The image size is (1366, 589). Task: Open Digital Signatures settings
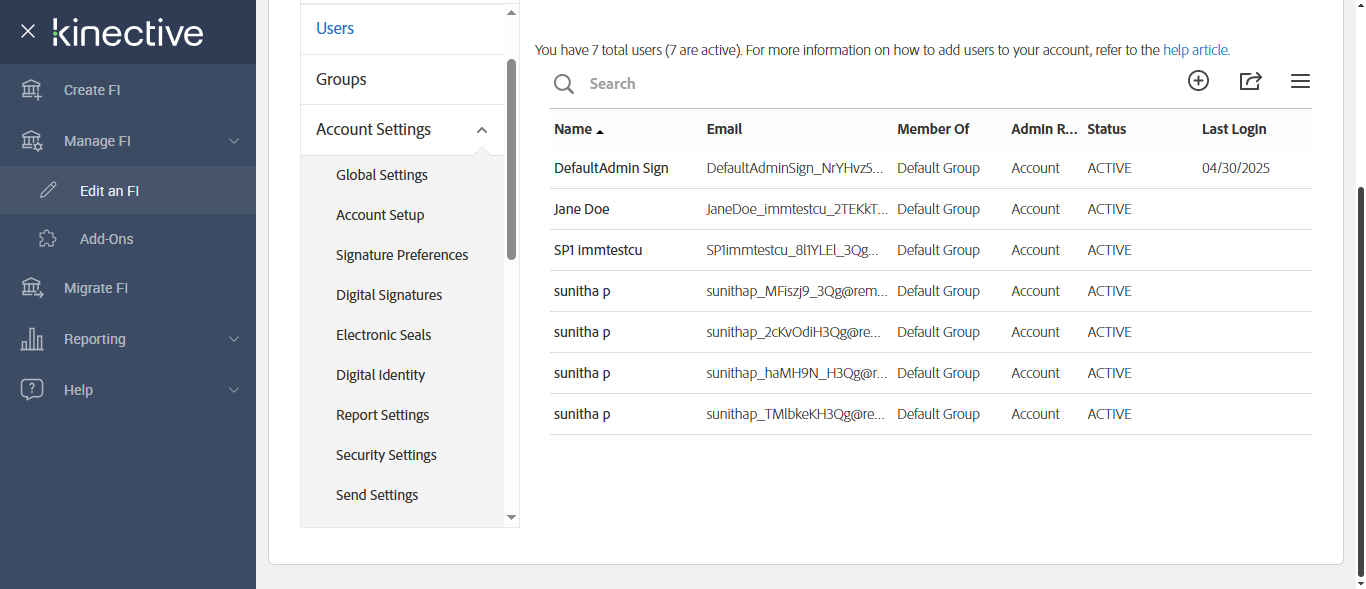389,295
